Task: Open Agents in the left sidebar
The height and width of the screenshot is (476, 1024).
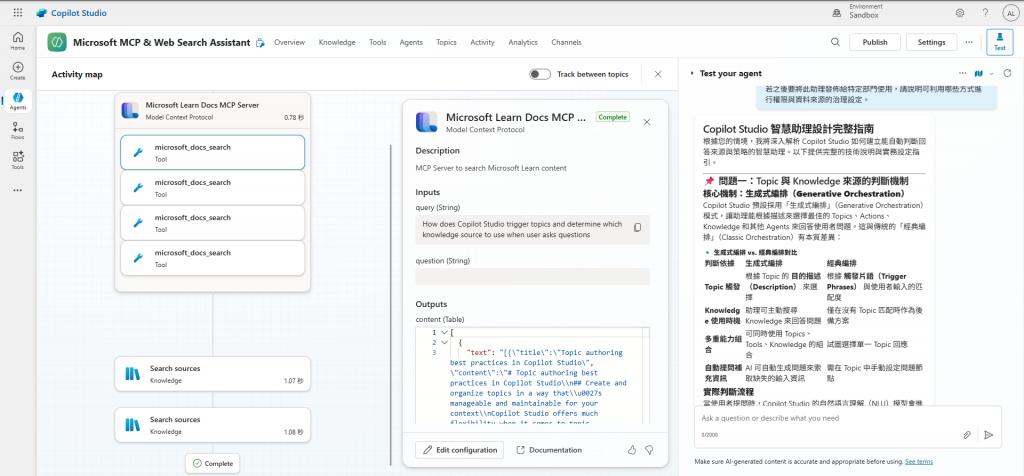Action: (18, 101)
